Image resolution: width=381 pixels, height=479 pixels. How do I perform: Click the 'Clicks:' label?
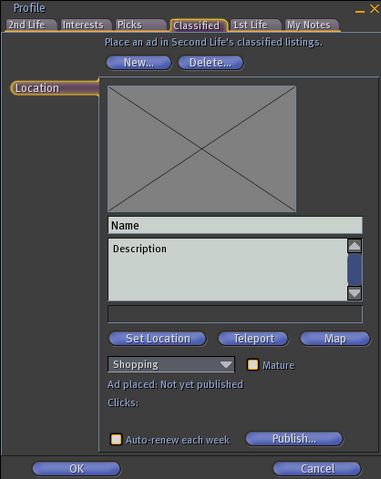tap(123, 403)
